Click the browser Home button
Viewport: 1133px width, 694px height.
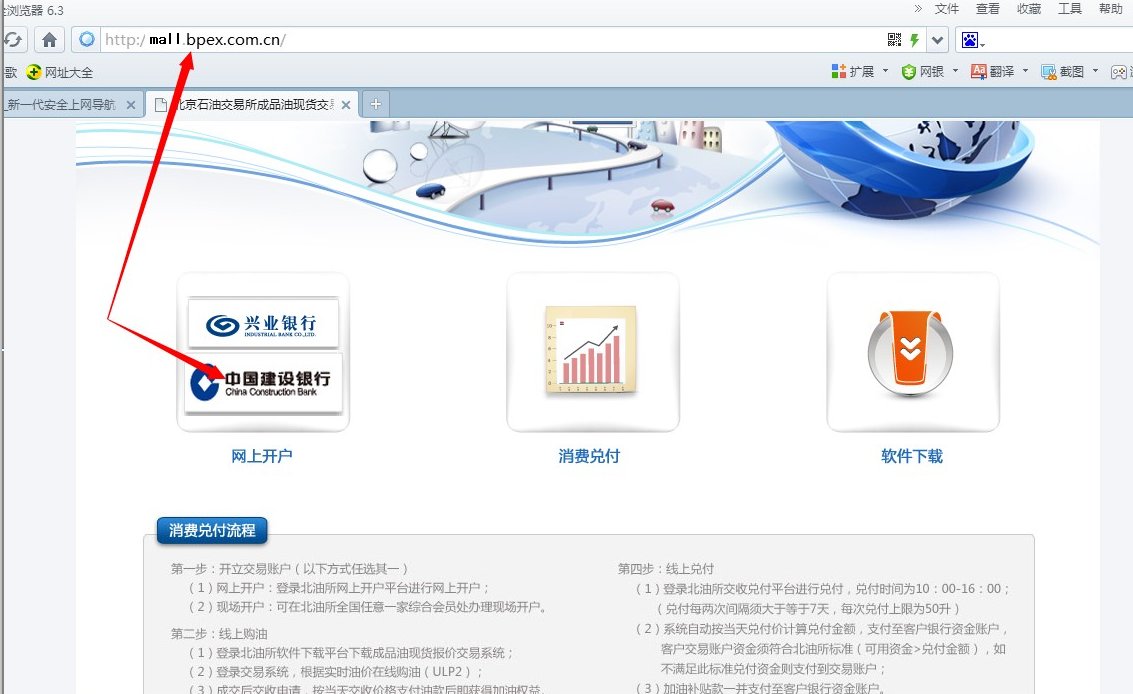click(50, 40)
